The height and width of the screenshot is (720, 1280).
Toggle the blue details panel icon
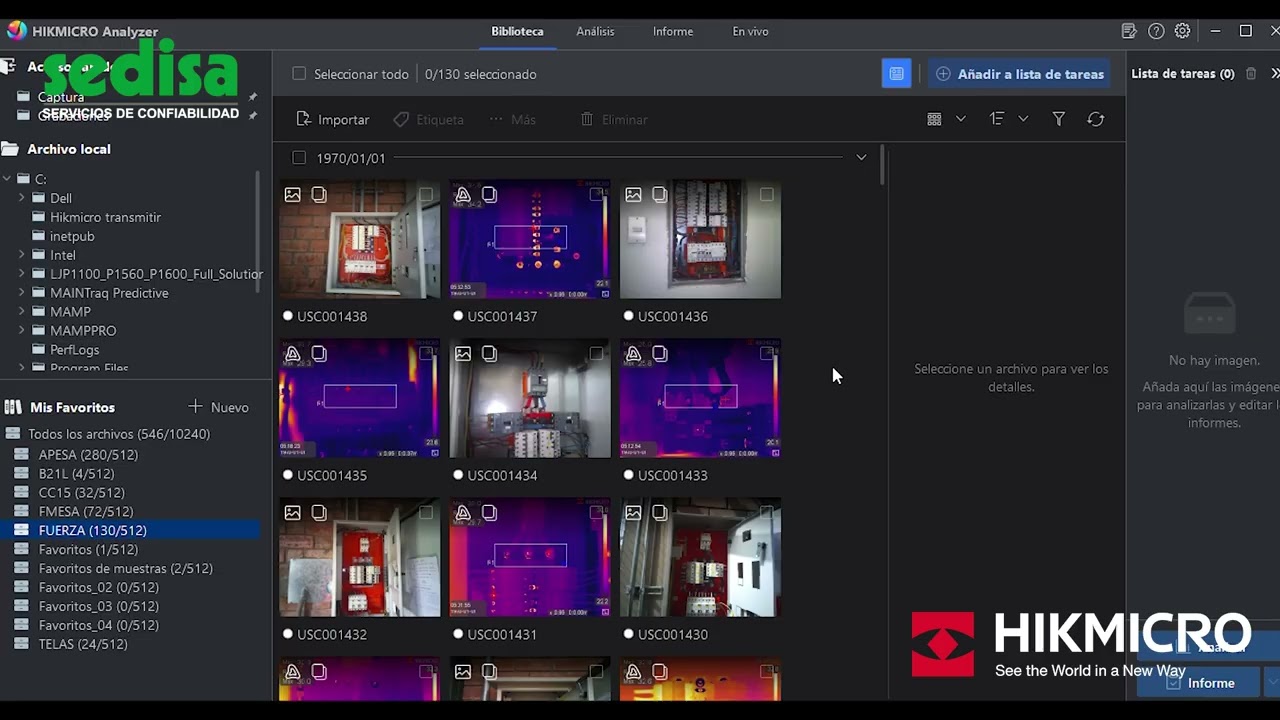[896, 74]
